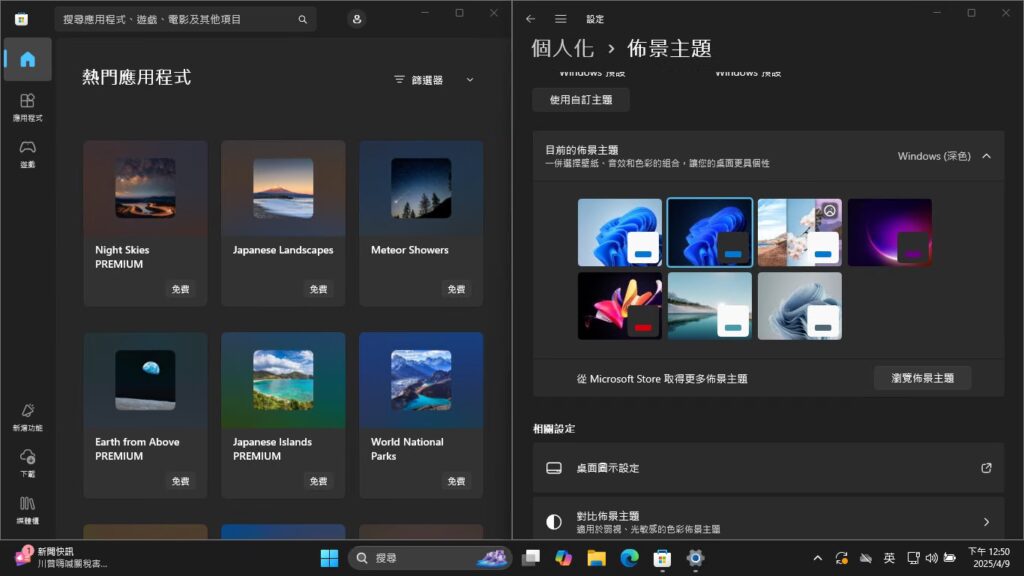Select the flower petal theme thumbnail
This screenshot has width=1024, height=576.
tap(620, 305)
